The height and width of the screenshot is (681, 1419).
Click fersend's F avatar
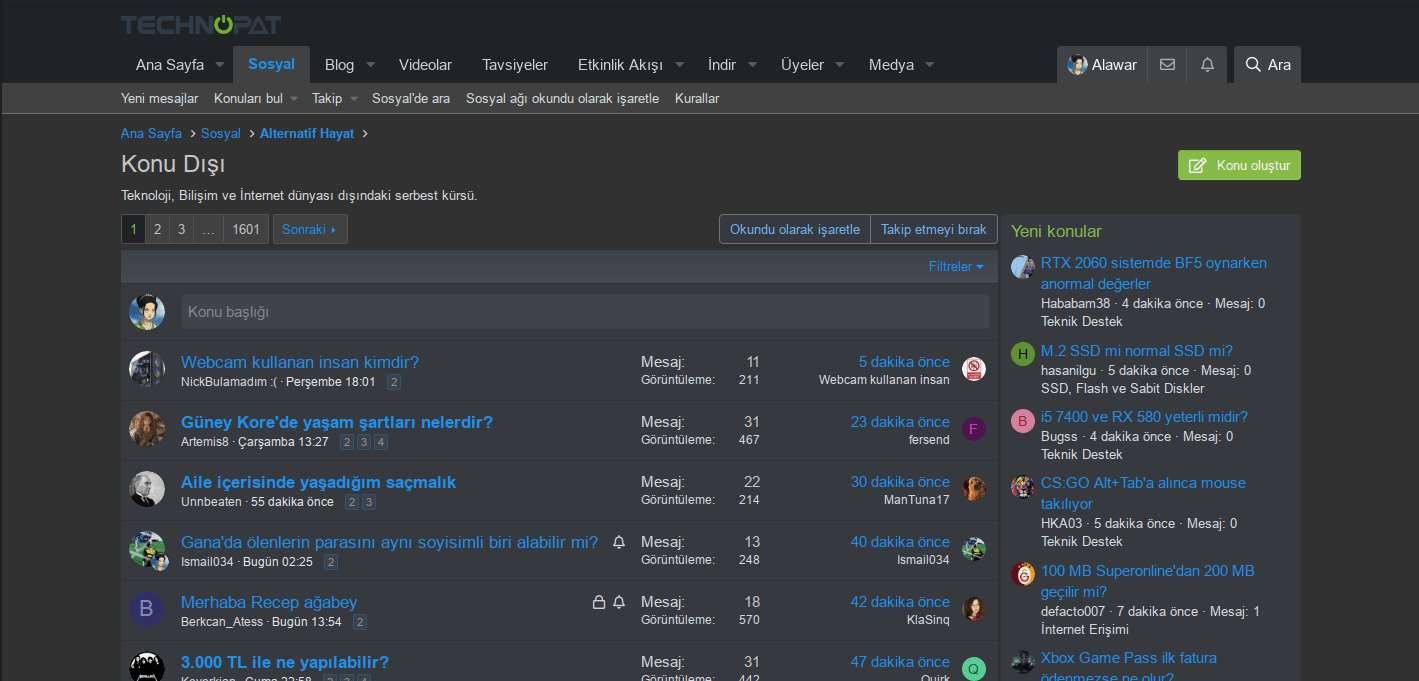click(974, 429)
